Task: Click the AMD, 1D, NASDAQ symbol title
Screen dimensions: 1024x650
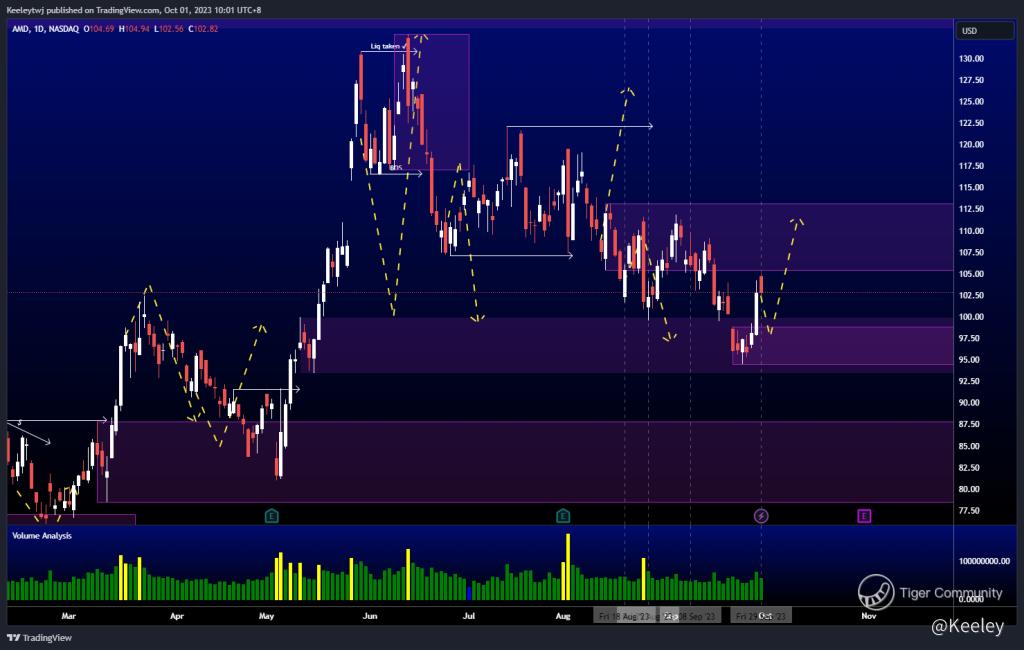Action: pyautogui.click(x=45, y=29)
